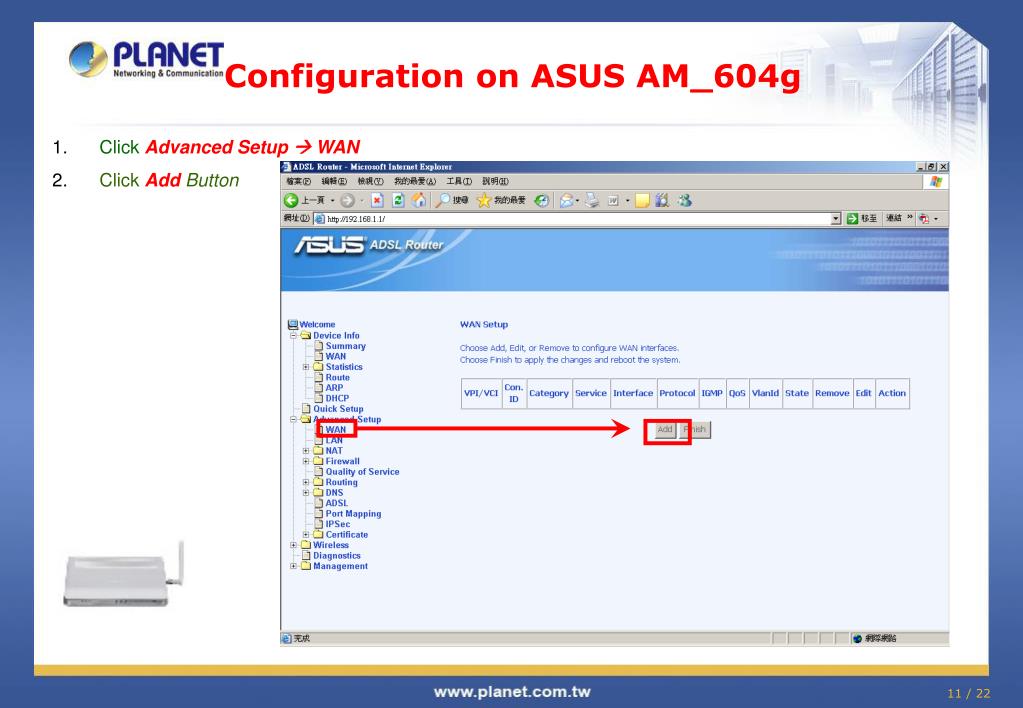The width and height of the screenshot is (1023, 708).
Task: Open the 檔案(F) File menu
Action: 298,181
